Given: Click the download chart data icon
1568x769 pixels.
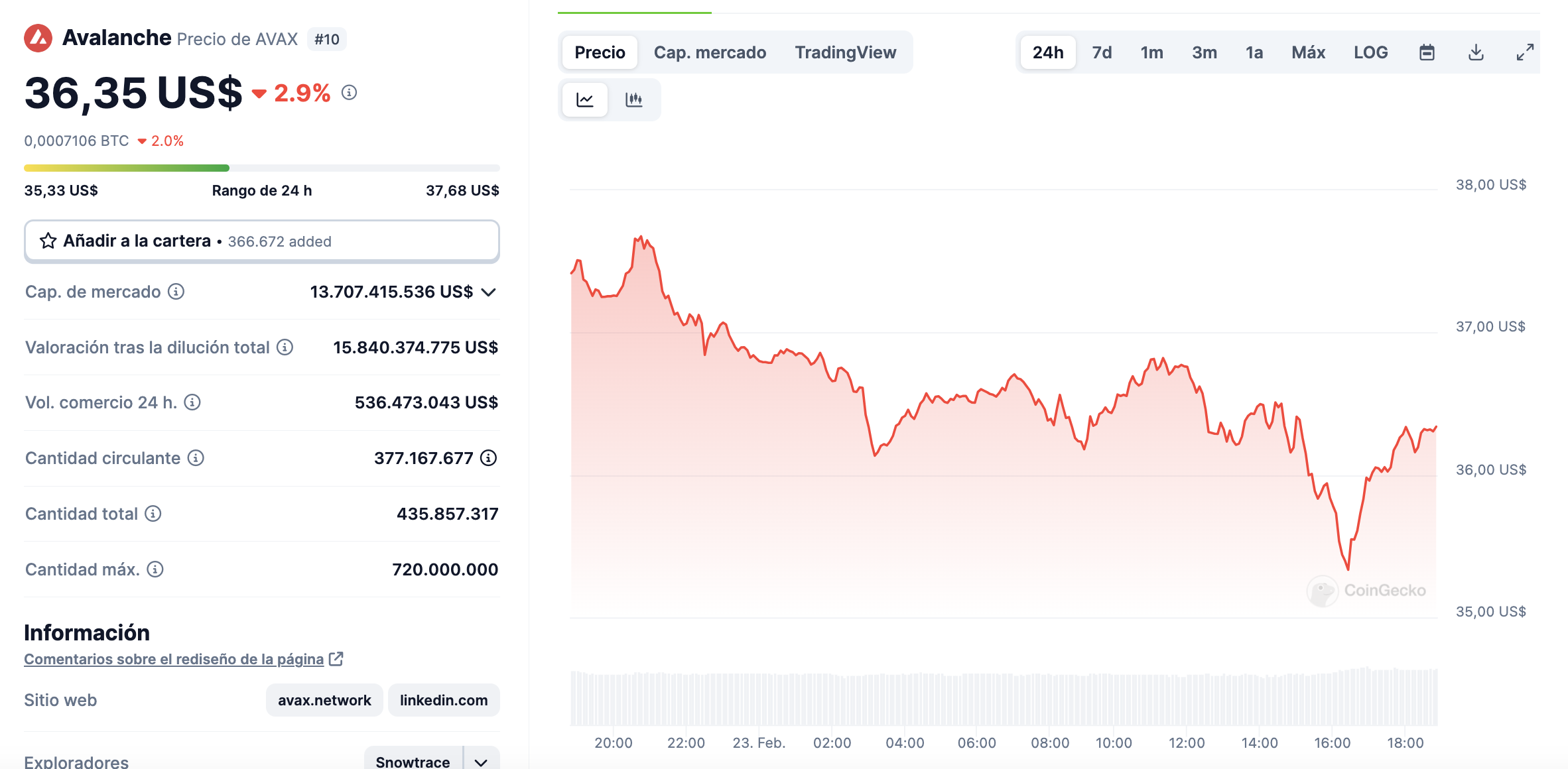Looking at the screenshot, I should [x=1476, y=52].
